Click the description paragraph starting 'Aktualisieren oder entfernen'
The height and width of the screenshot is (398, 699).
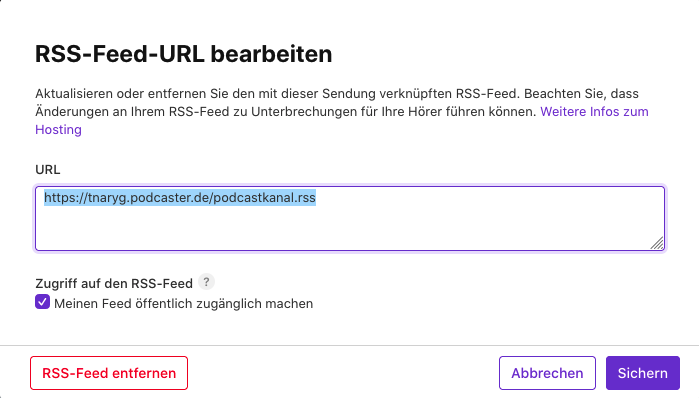pos(342,111)
